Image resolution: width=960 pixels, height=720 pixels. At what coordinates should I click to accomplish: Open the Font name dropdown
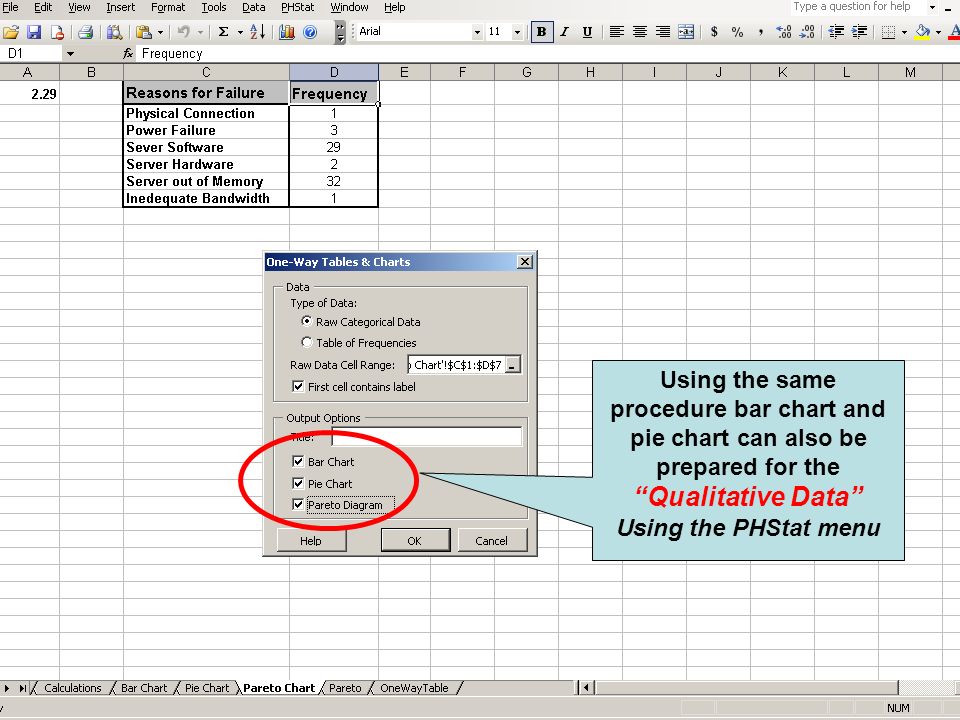477,32
